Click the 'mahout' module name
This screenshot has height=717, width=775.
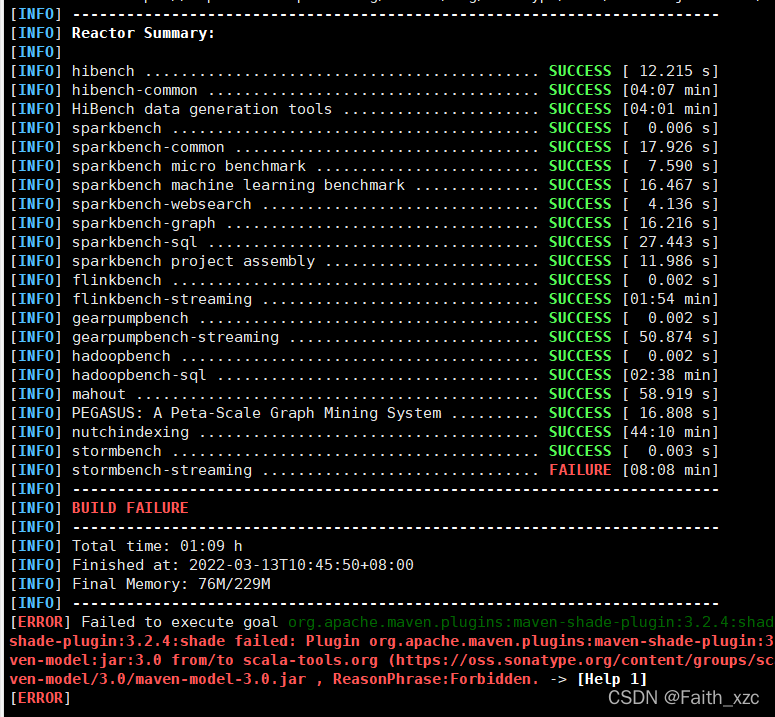(99, 394)
